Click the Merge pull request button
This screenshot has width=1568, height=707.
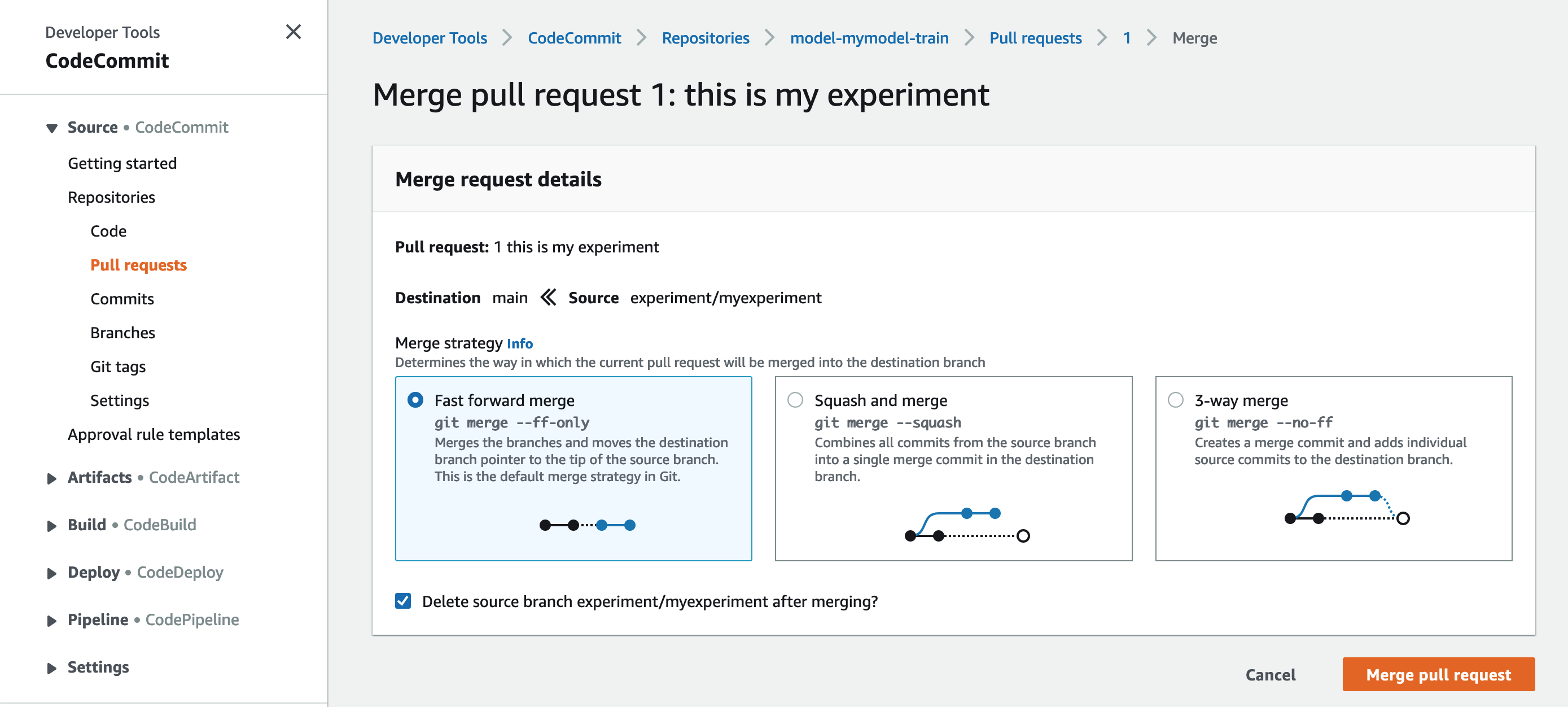1438,674
